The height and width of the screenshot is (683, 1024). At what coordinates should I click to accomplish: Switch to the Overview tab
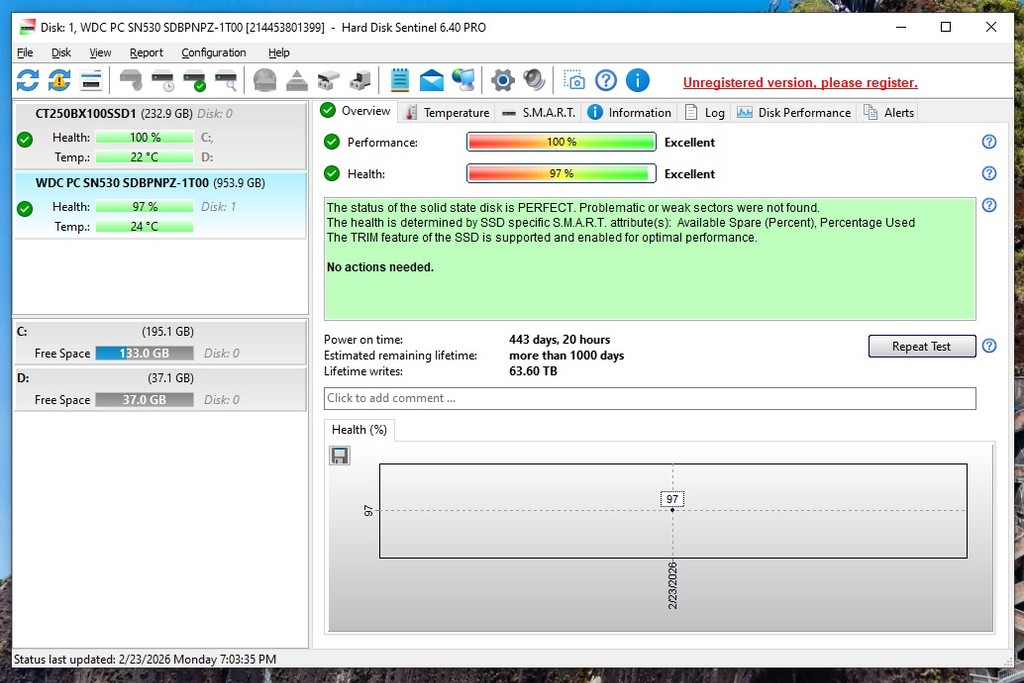(356, 111)
